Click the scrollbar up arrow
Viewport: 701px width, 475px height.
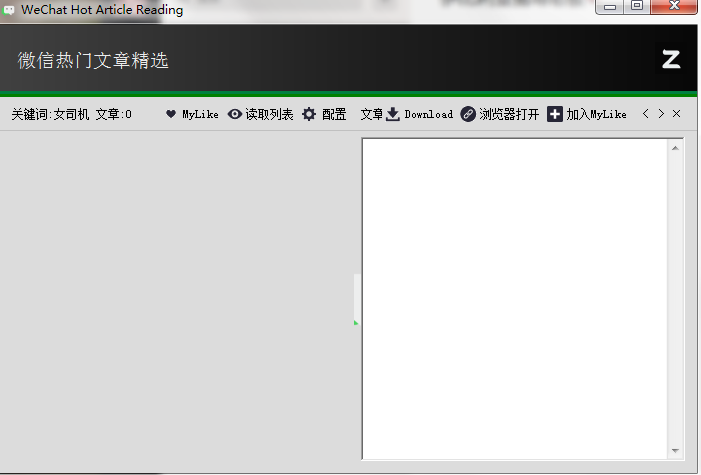[675, 148]
